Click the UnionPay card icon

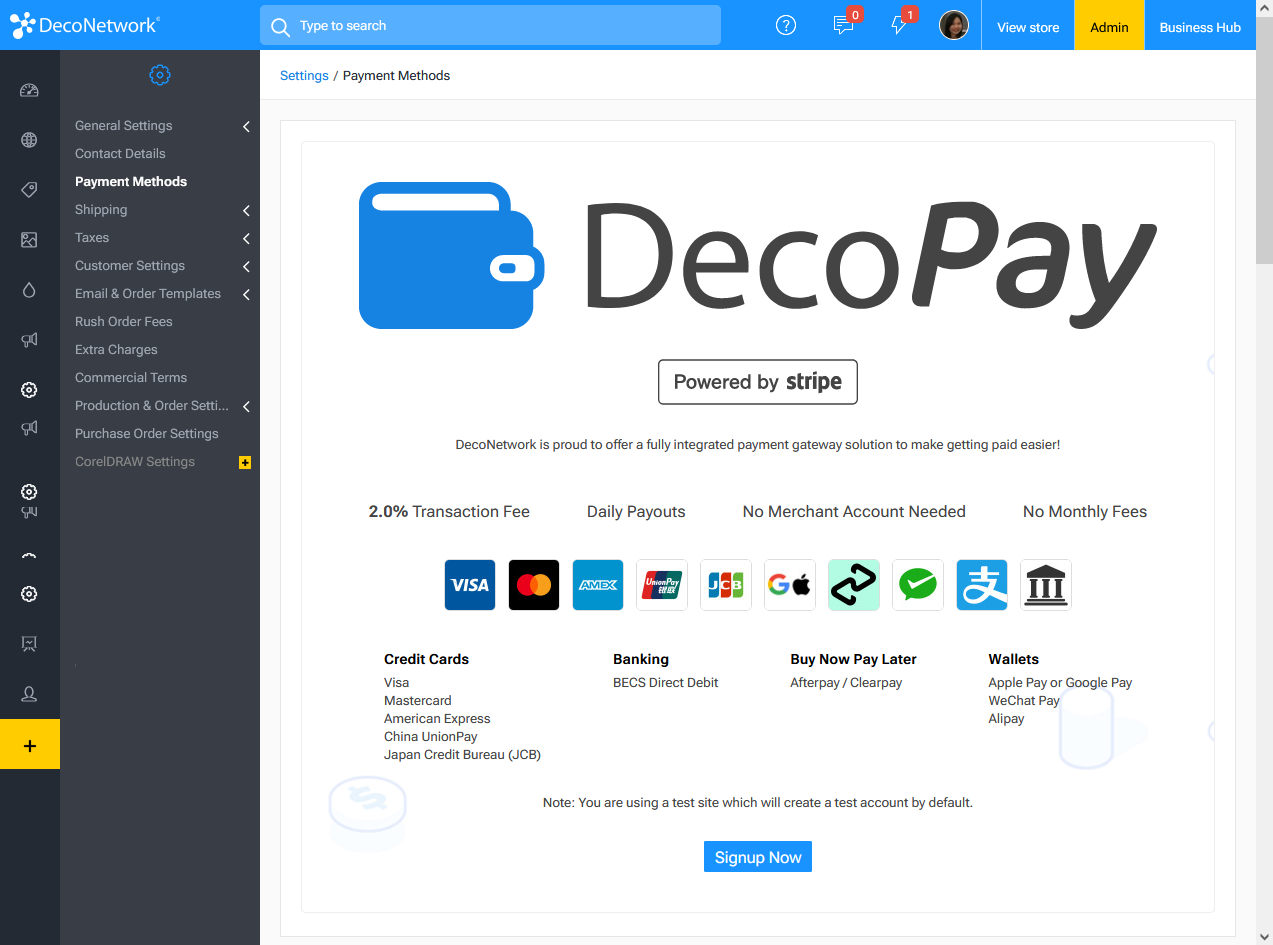[x=662, y=585]
